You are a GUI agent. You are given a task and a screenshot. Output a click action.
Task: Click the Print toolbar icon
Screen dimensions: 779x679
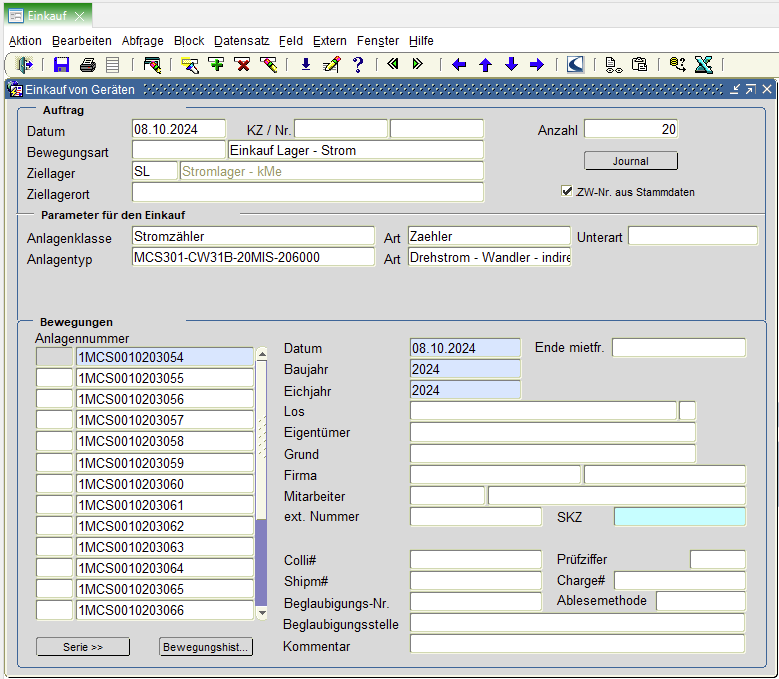87,65
